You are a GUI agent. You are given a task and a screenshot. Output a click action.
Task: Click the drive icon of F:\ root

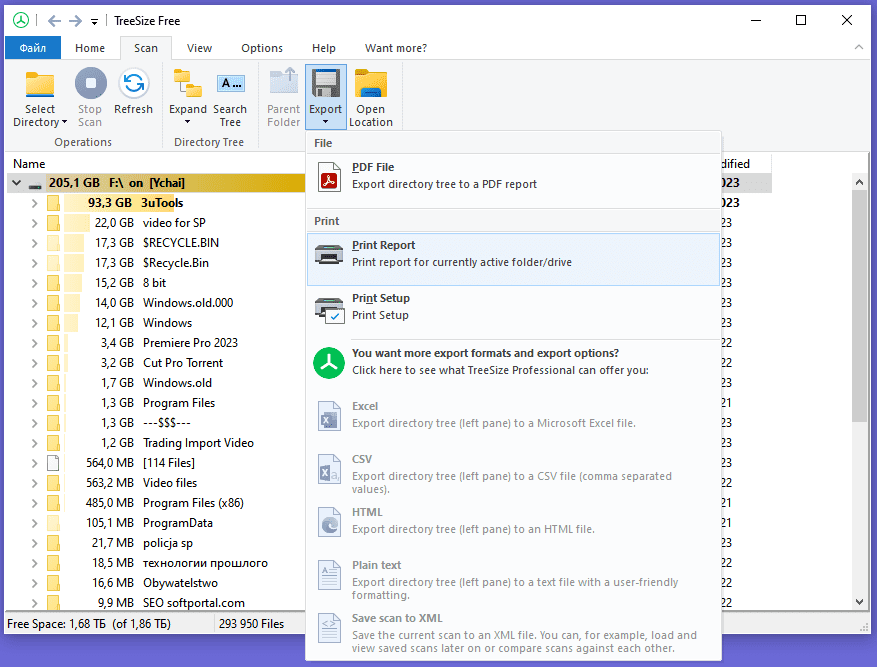(35, 185)
